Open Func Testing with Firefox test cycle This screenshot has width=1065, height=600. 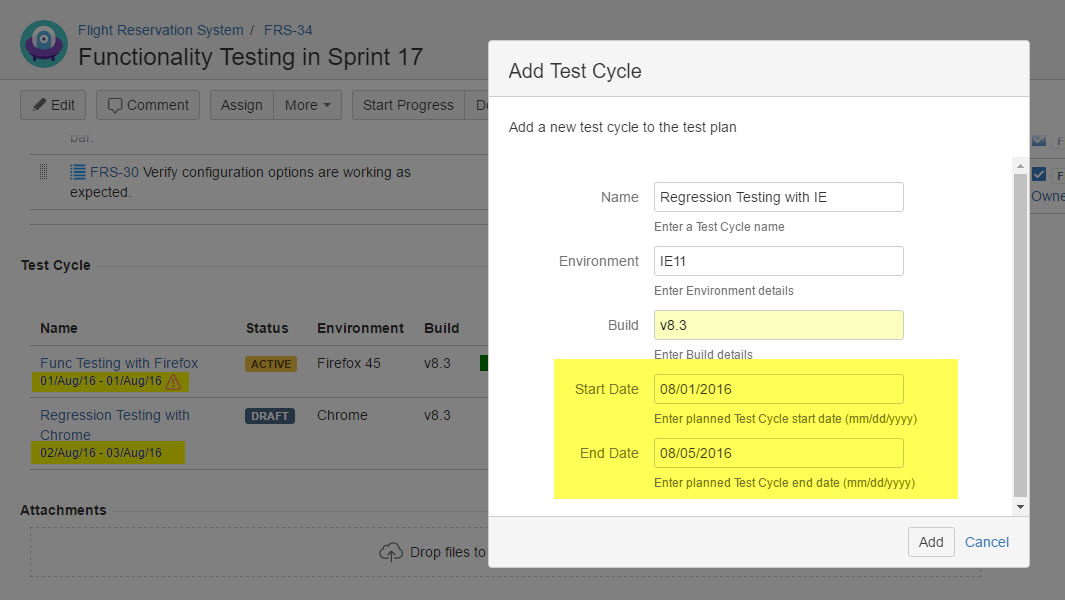pos(119,363)
